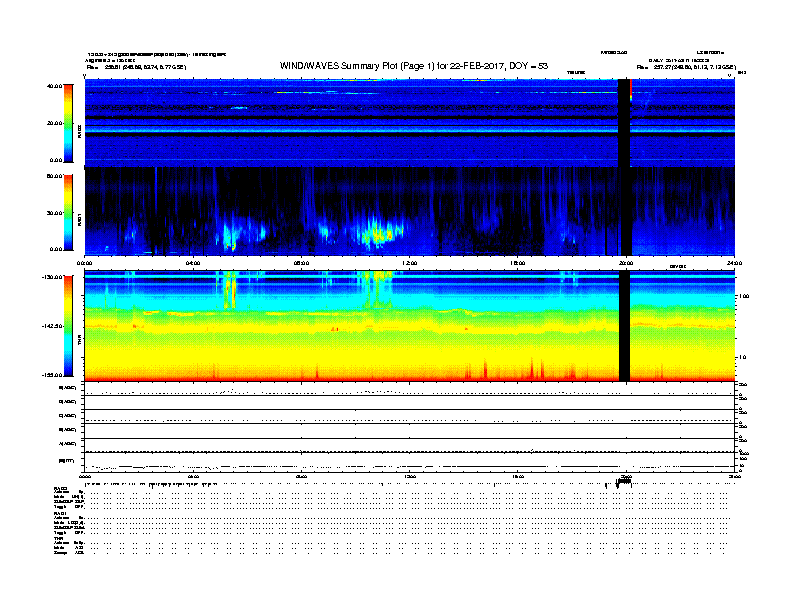This screenshot has height=612, width=792.
Task: Click the 04:00 tick below RAD1 spectrogram
Action: pos(193,263)
